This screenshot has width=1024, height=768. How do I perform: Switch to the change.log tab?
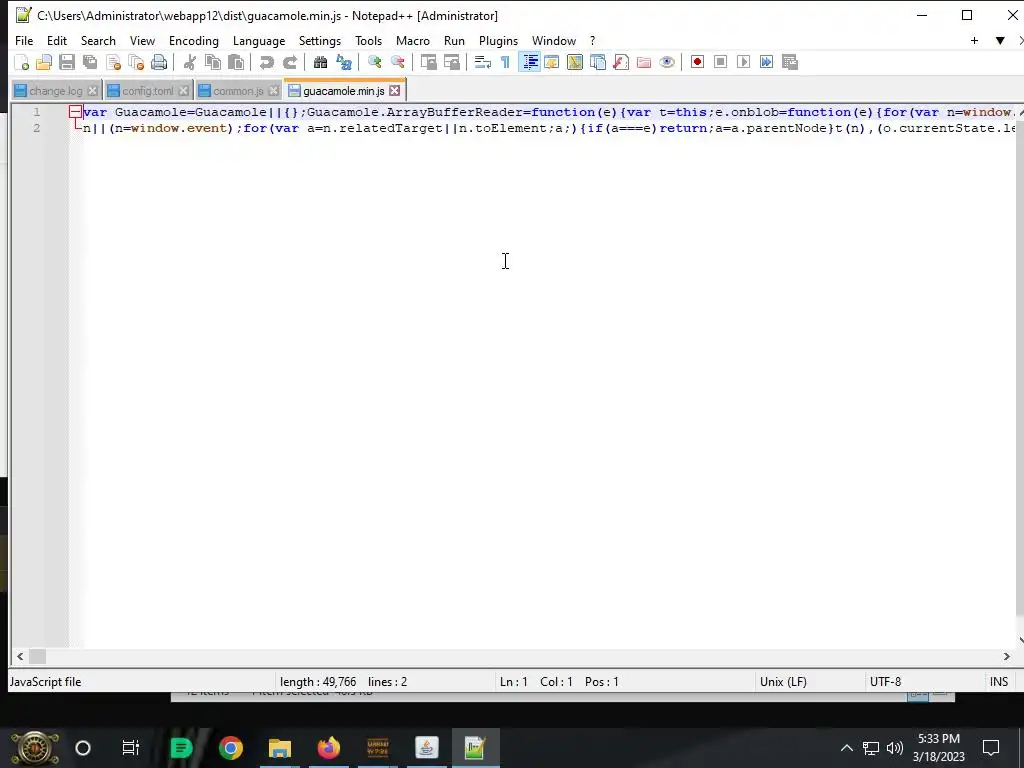click(55, 91)
